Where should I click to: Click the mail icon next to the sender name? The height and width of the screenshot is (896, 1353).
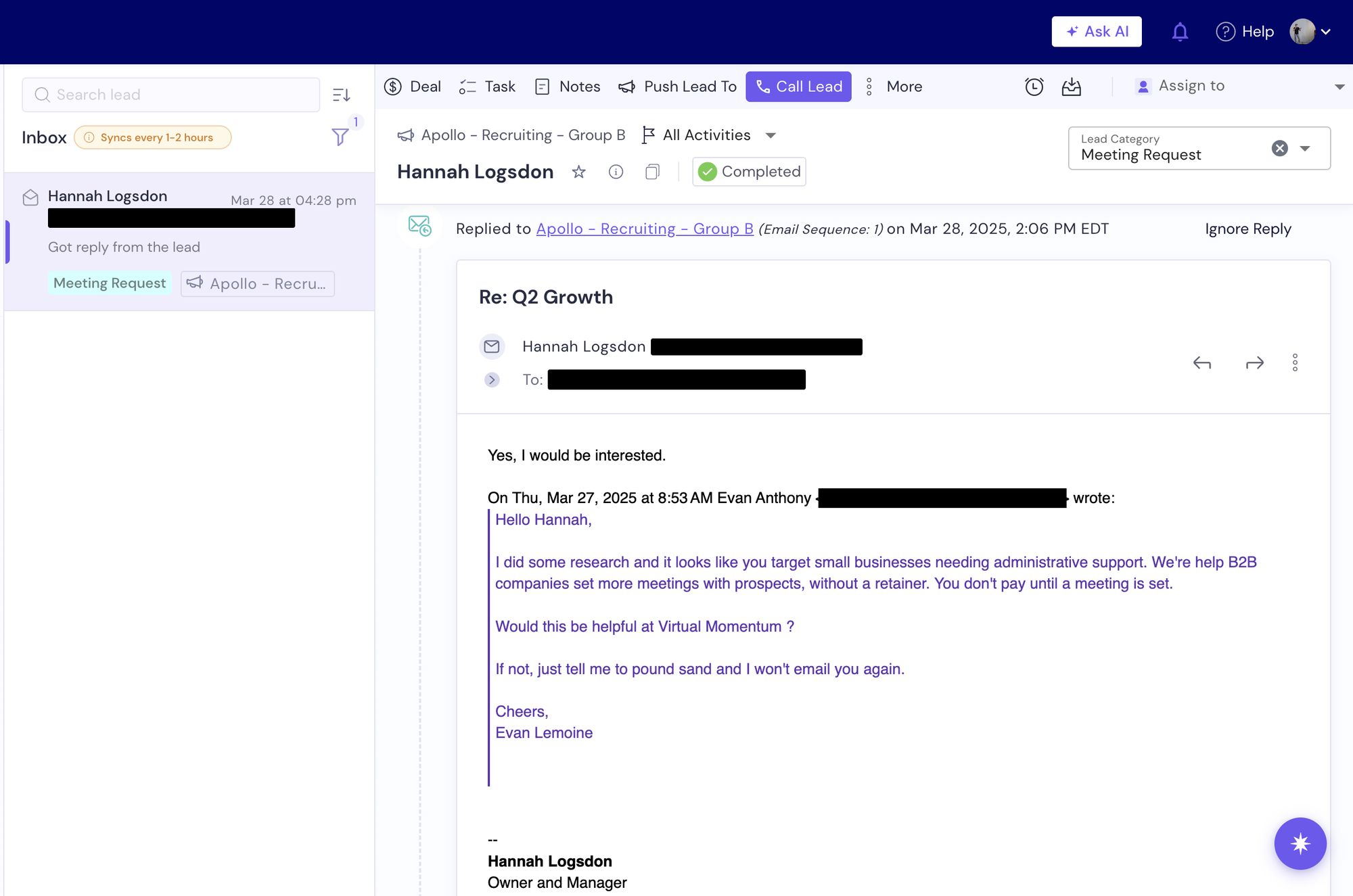pos(492,346)
